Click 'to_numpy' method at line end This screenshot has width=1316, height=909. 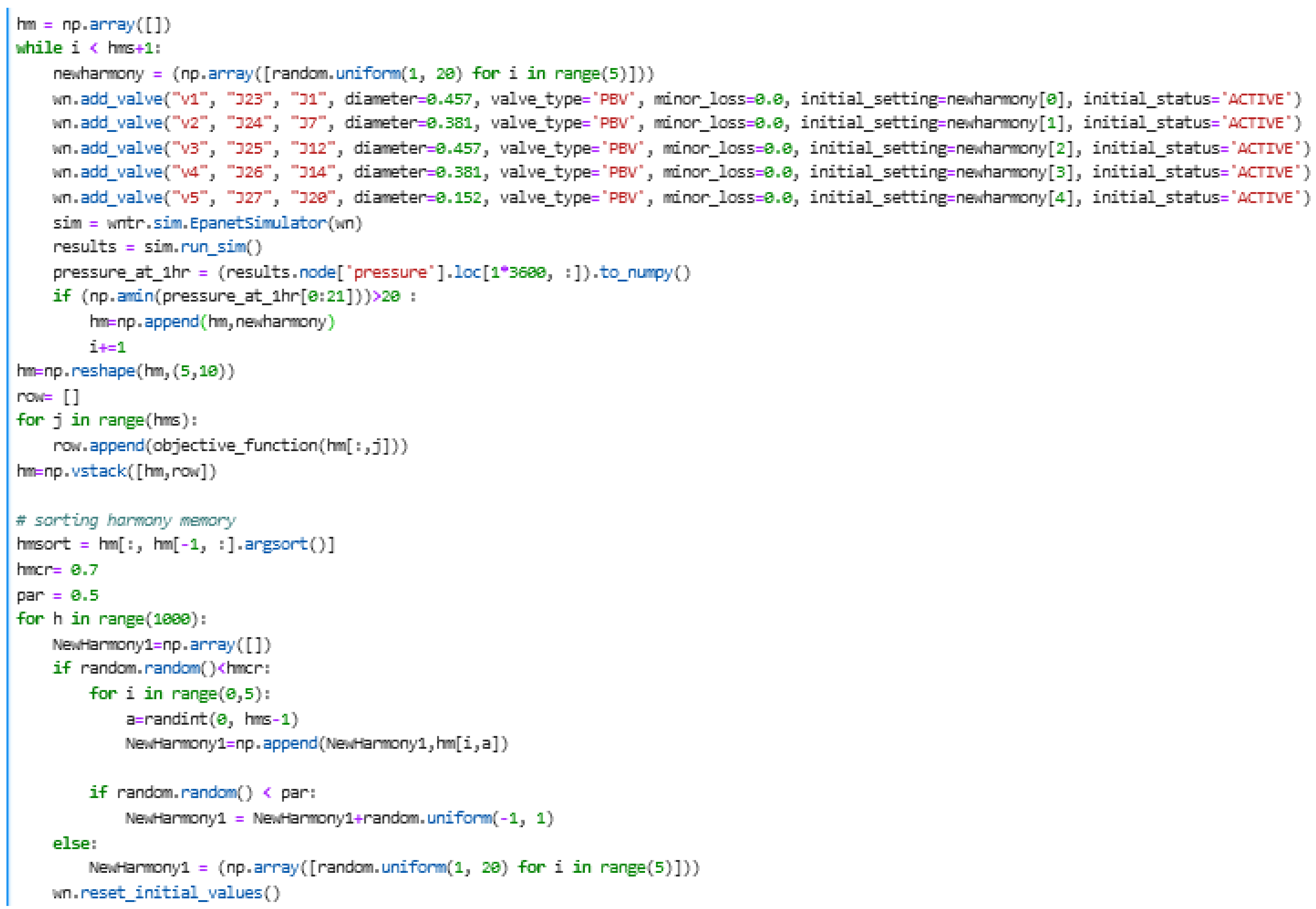[636, 272]
